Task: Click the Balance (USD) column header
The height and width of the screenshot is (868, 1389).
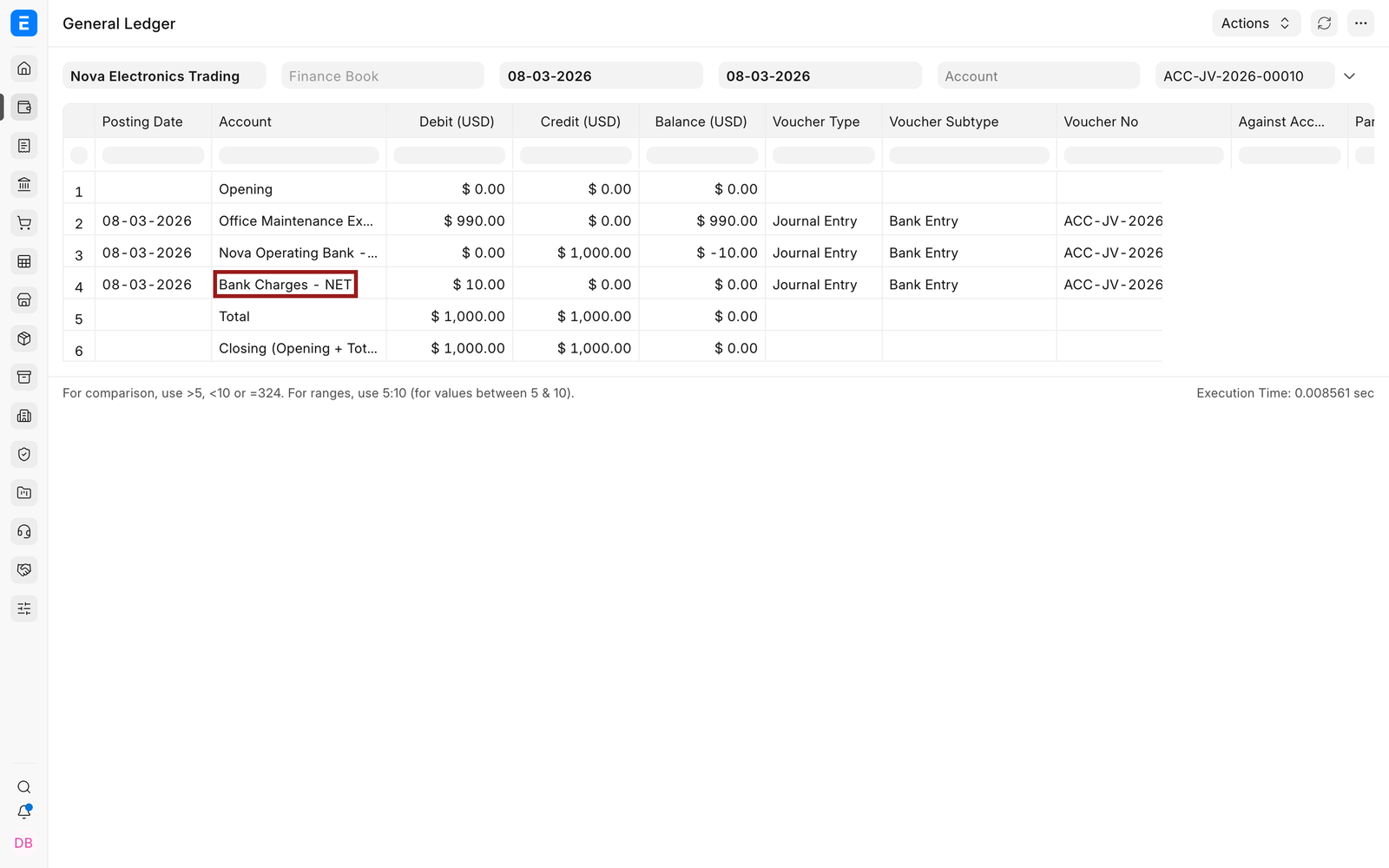Action: point(701,122)
